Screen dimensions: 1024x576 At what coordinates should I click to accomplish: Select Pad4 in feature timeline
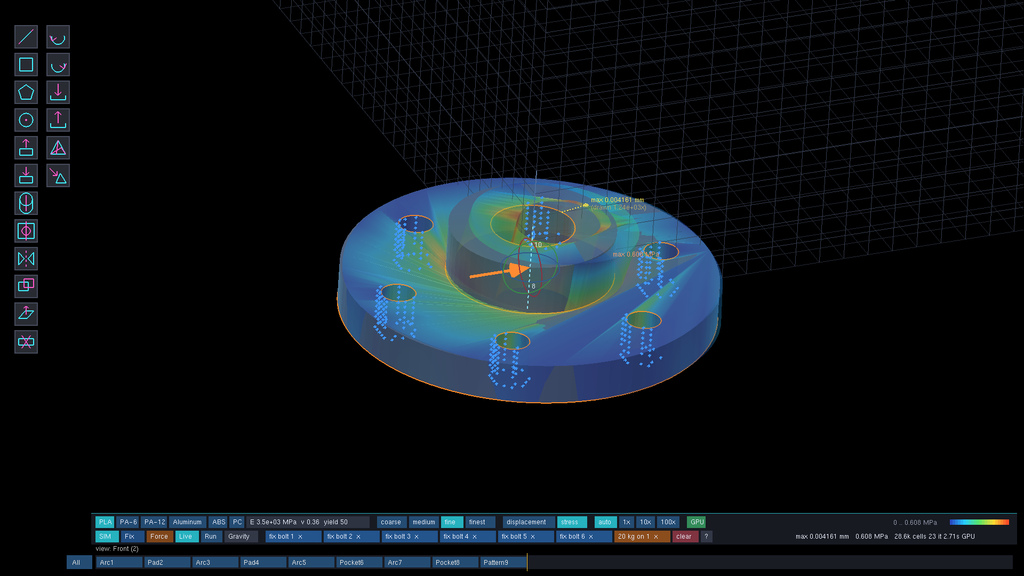coord(264,562)
